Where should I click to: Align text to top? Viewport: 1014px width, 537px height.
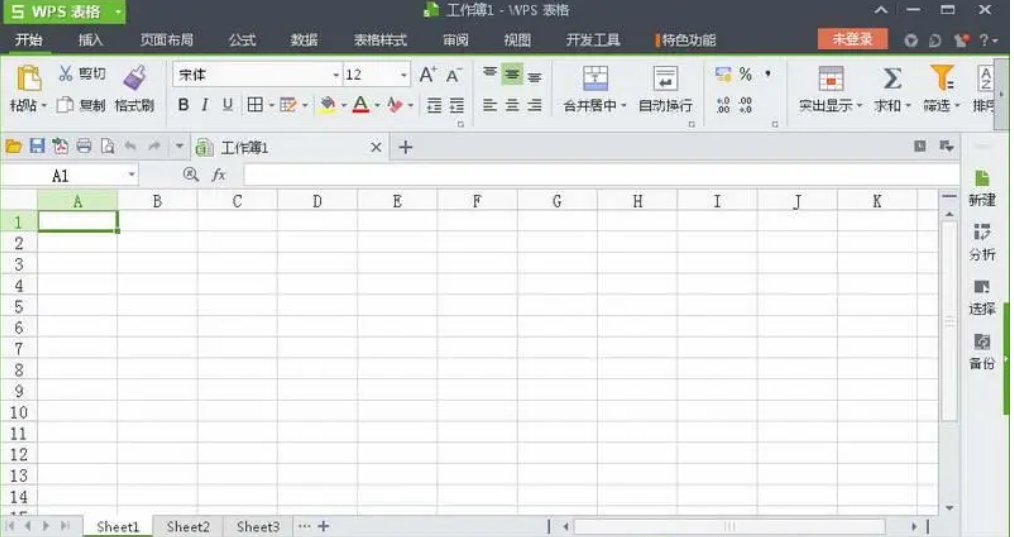tap(490, 73)
